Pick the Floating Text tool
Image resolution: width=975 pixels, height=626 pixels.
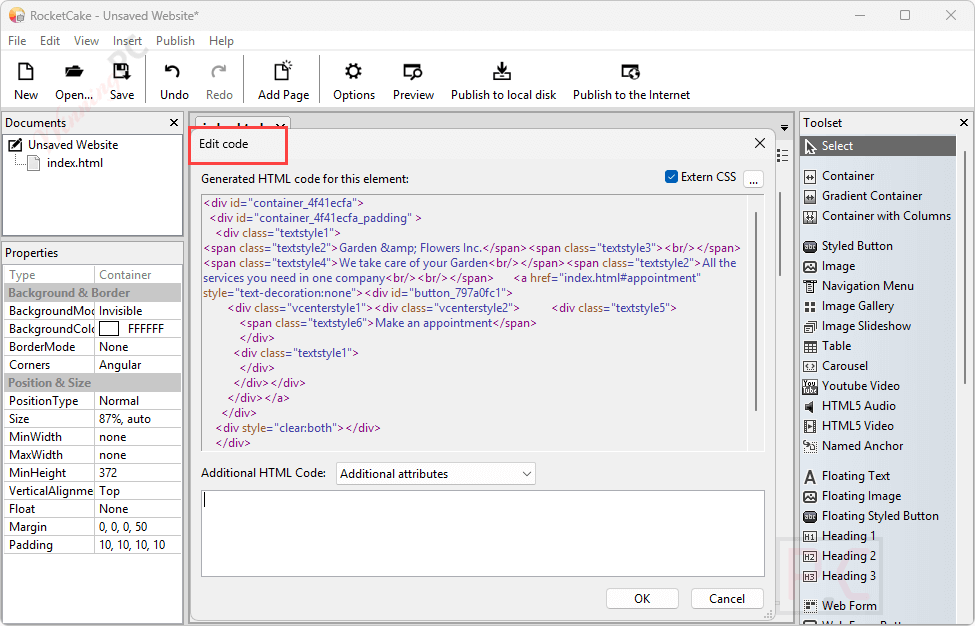(846, 476)
